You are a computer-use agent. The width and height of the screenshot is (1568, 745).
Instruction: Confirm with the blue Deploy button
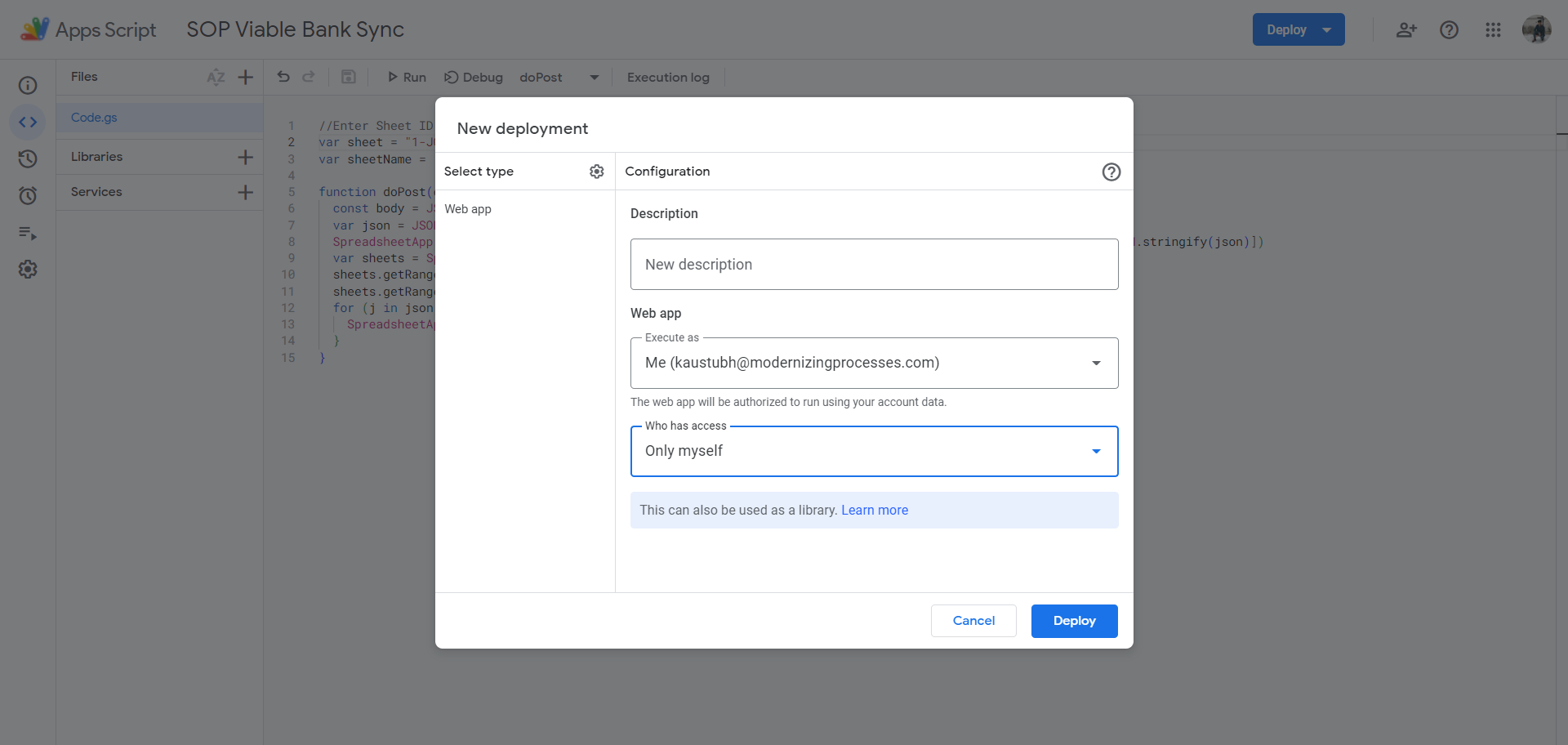pos(1074,621)
